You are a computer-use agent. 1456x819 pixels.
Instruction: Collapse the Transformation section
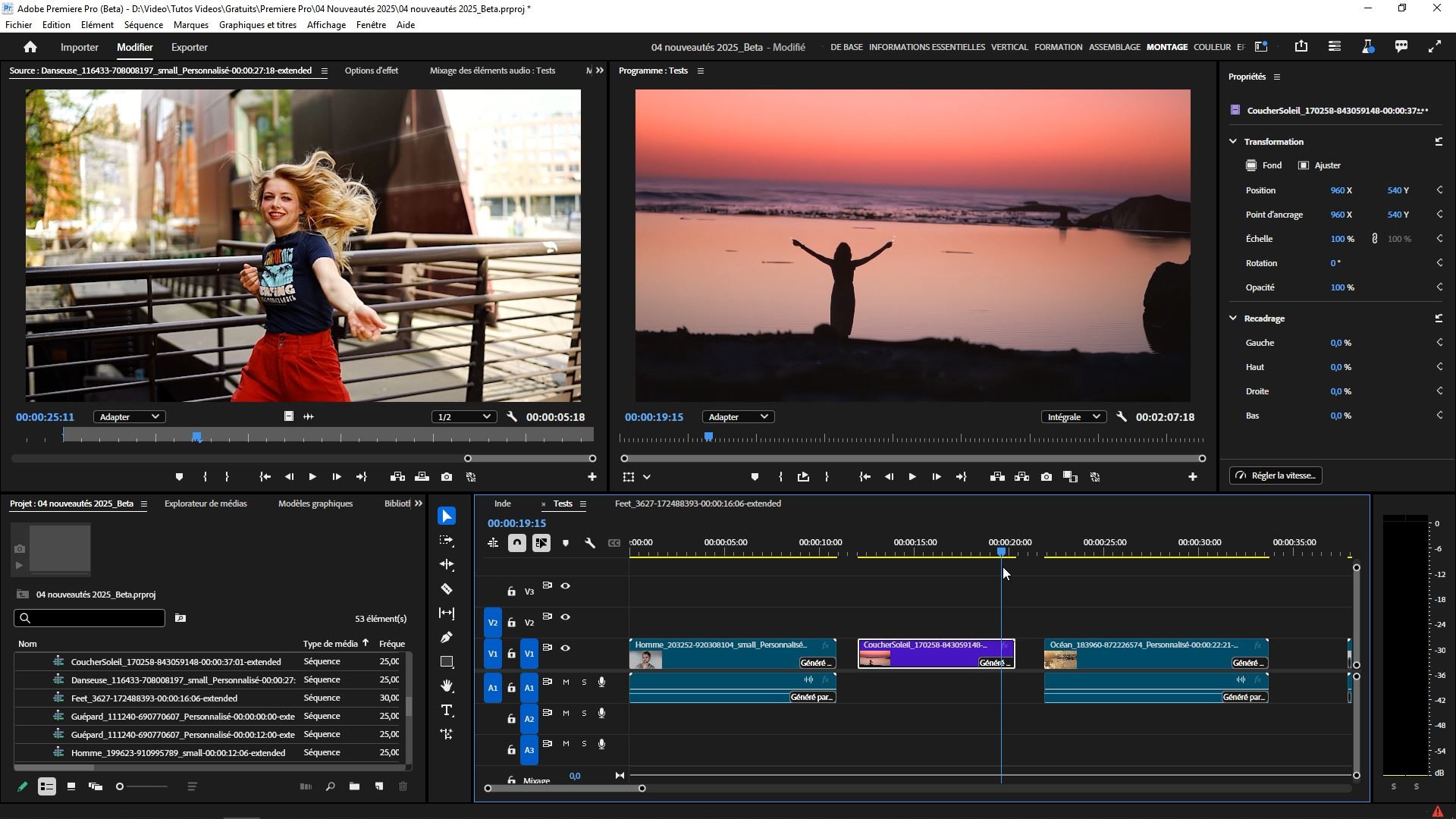click(1233, 142)
